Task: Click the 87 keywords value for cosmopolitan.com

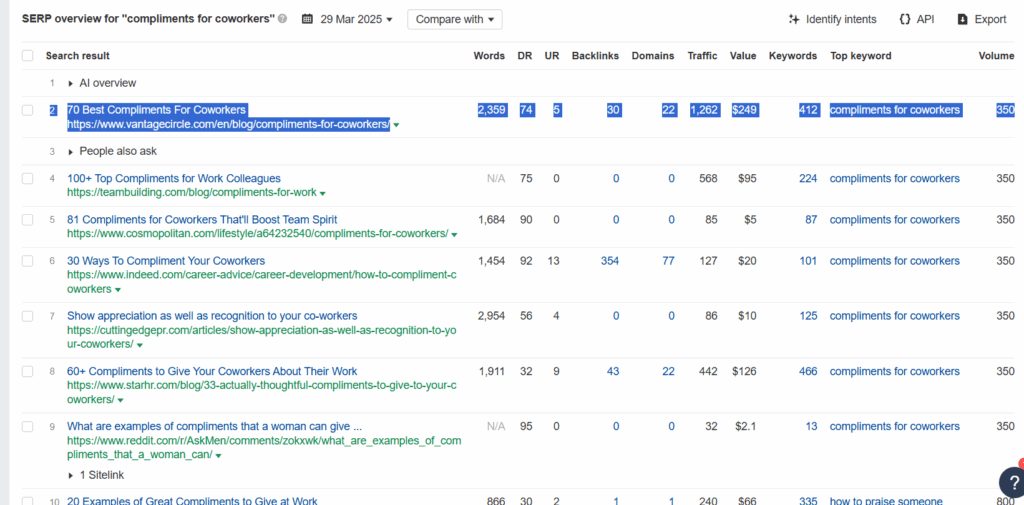Action: pyautogui.click(x=811, y=220)
